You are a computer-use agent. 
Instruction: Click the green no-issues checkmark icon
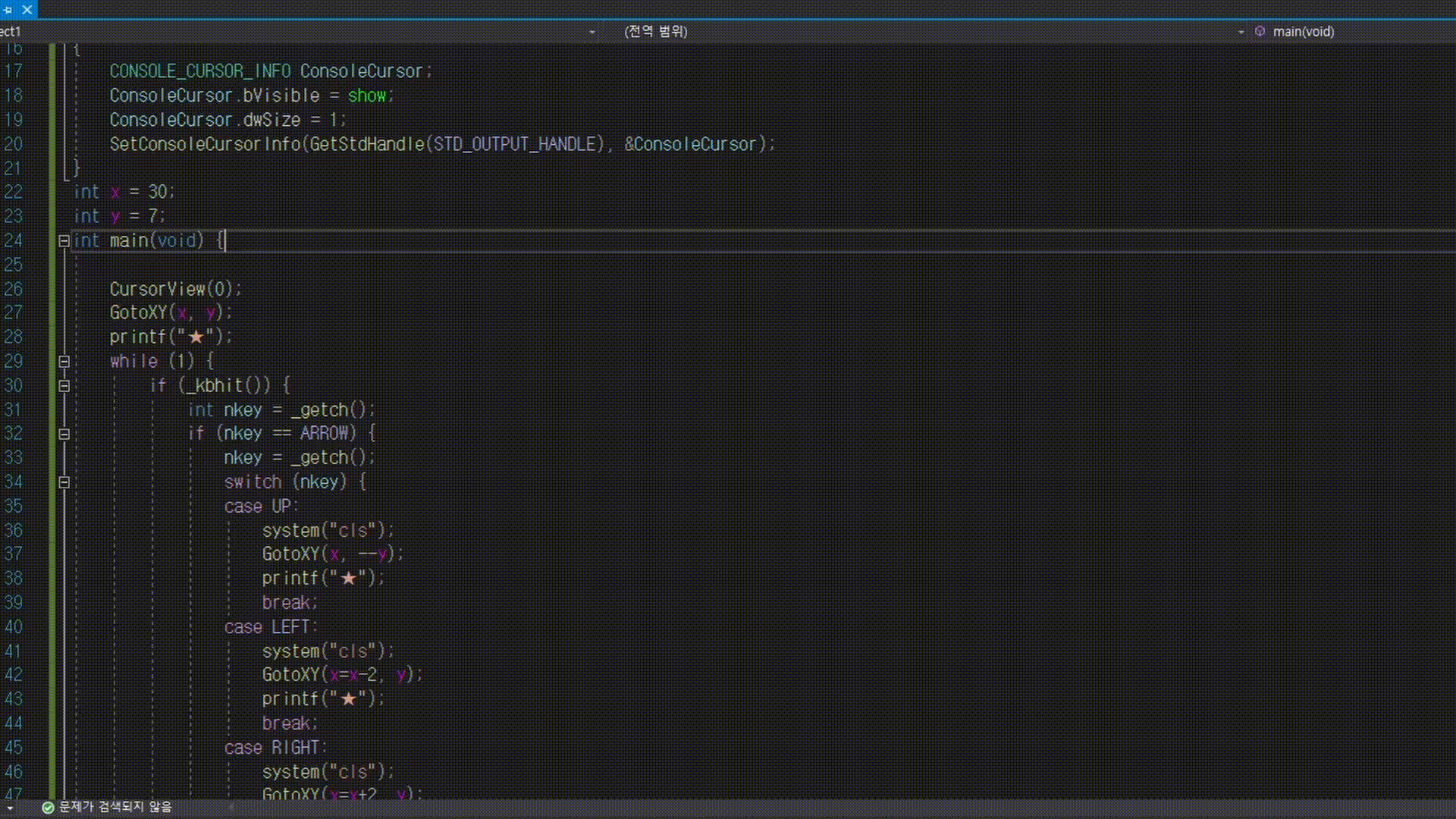(48, 808)
